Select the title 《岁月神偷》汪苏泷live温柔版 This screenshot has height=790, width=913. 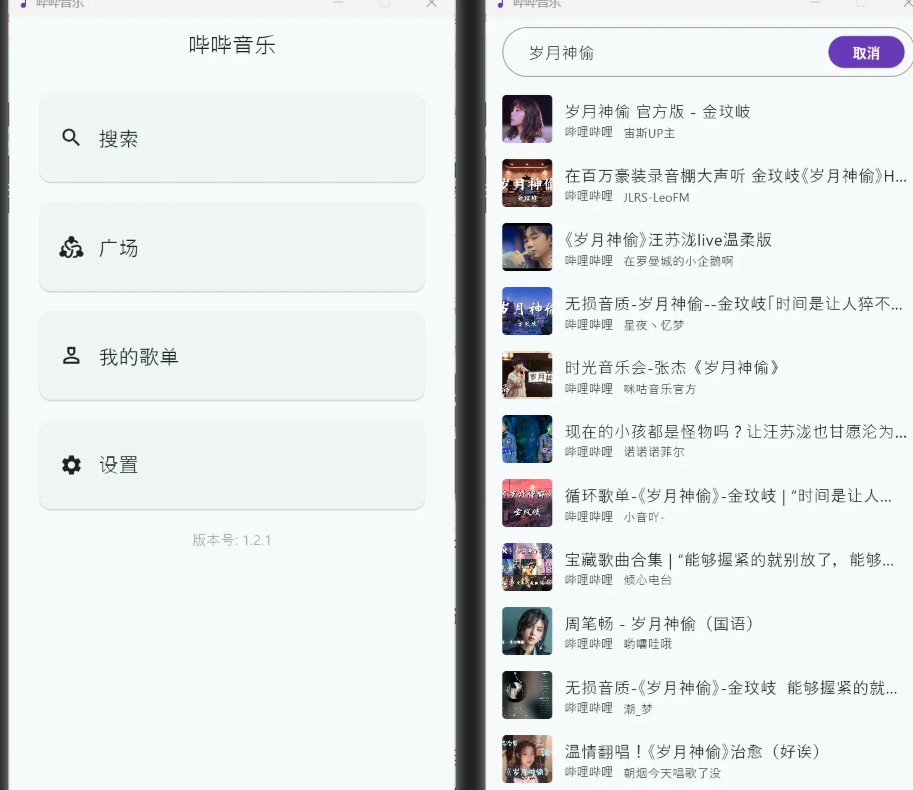pos(668,239)
